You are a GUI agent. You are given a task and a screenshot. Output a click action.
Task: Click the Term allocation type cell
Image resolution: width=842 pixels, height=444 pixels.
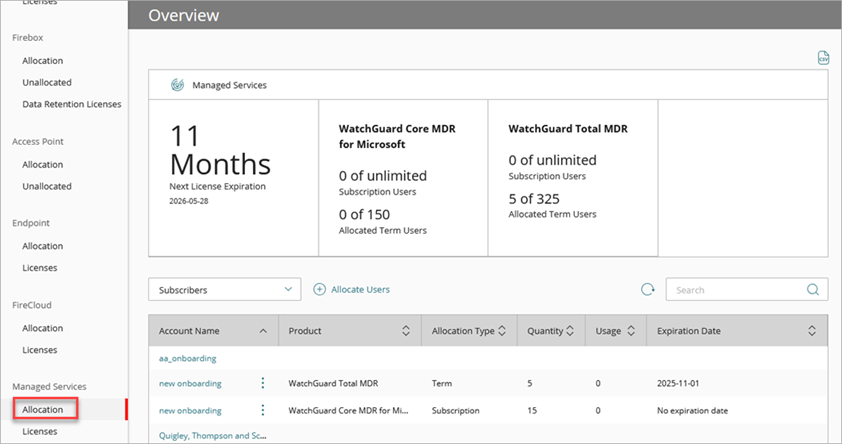point(442,383)
